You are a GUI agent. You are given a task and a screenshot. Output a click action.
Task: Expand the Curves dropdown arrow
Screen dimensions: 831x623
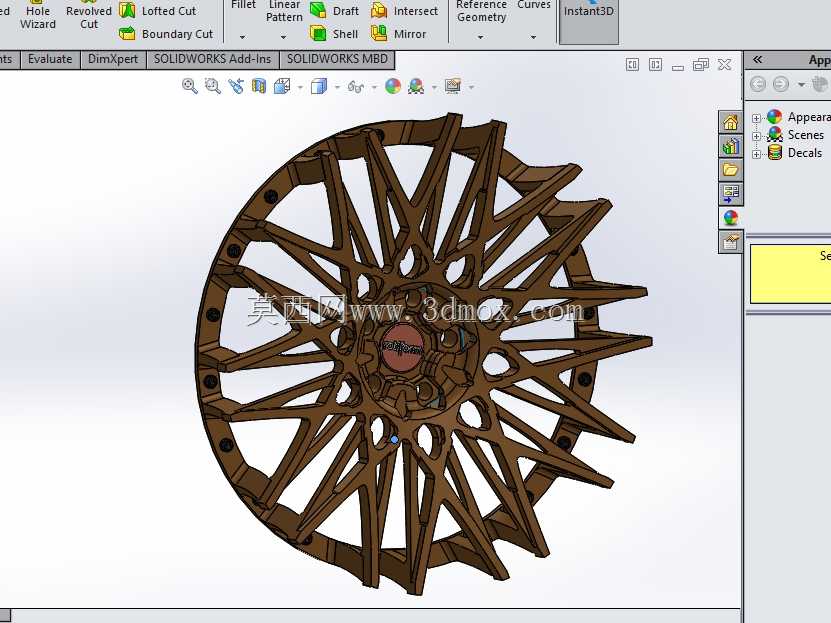(x=533, y=38)
